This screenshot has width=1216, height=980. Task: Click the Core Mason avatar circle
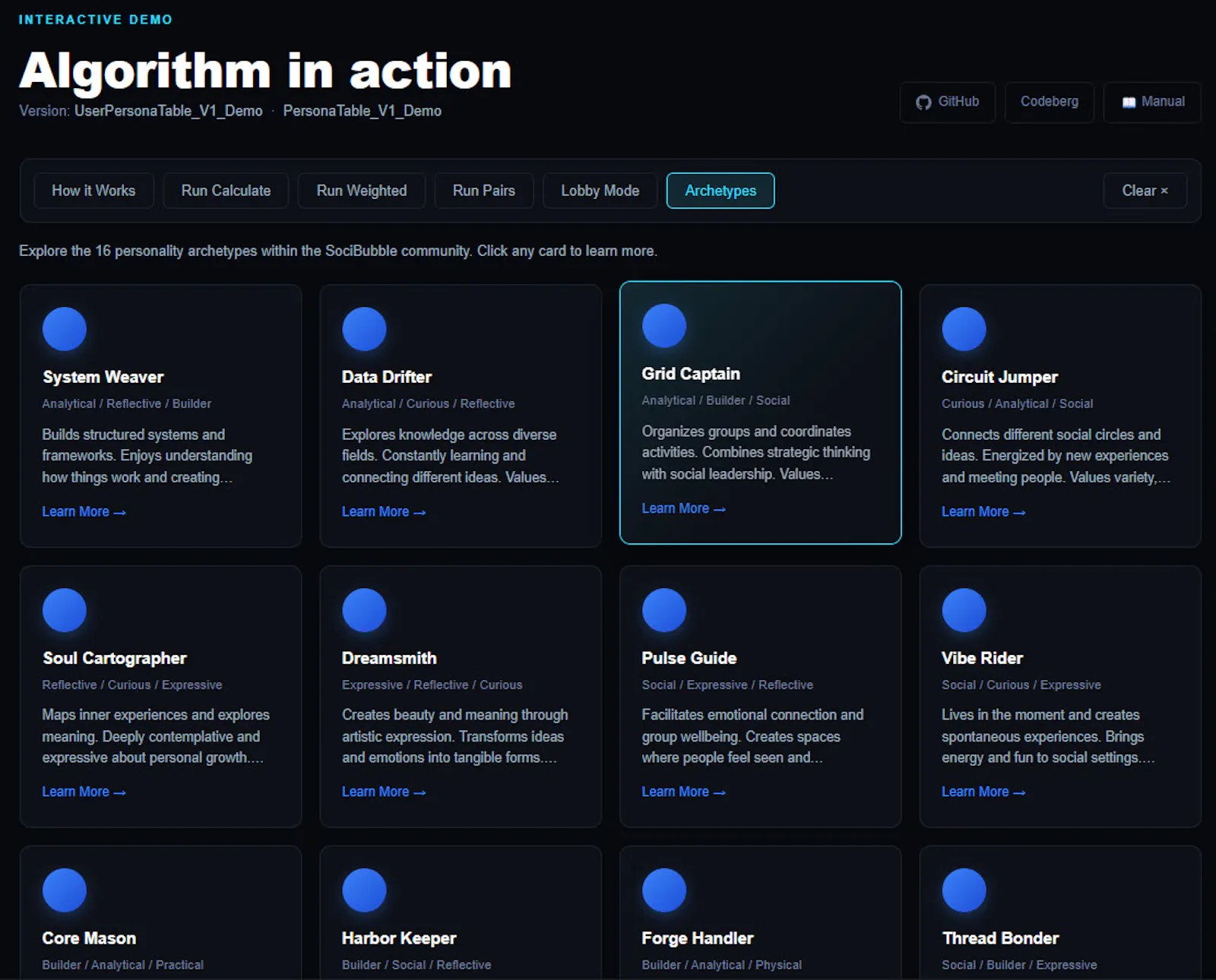pyautogui.click(x=65, y=890)
